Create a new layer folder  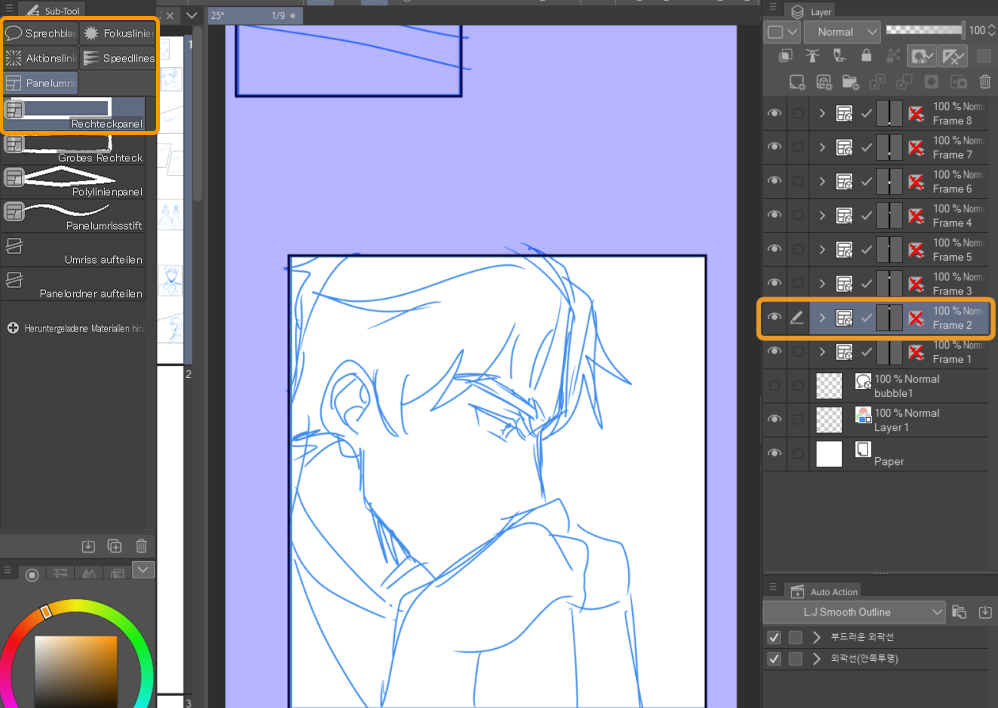pos(851,82)
